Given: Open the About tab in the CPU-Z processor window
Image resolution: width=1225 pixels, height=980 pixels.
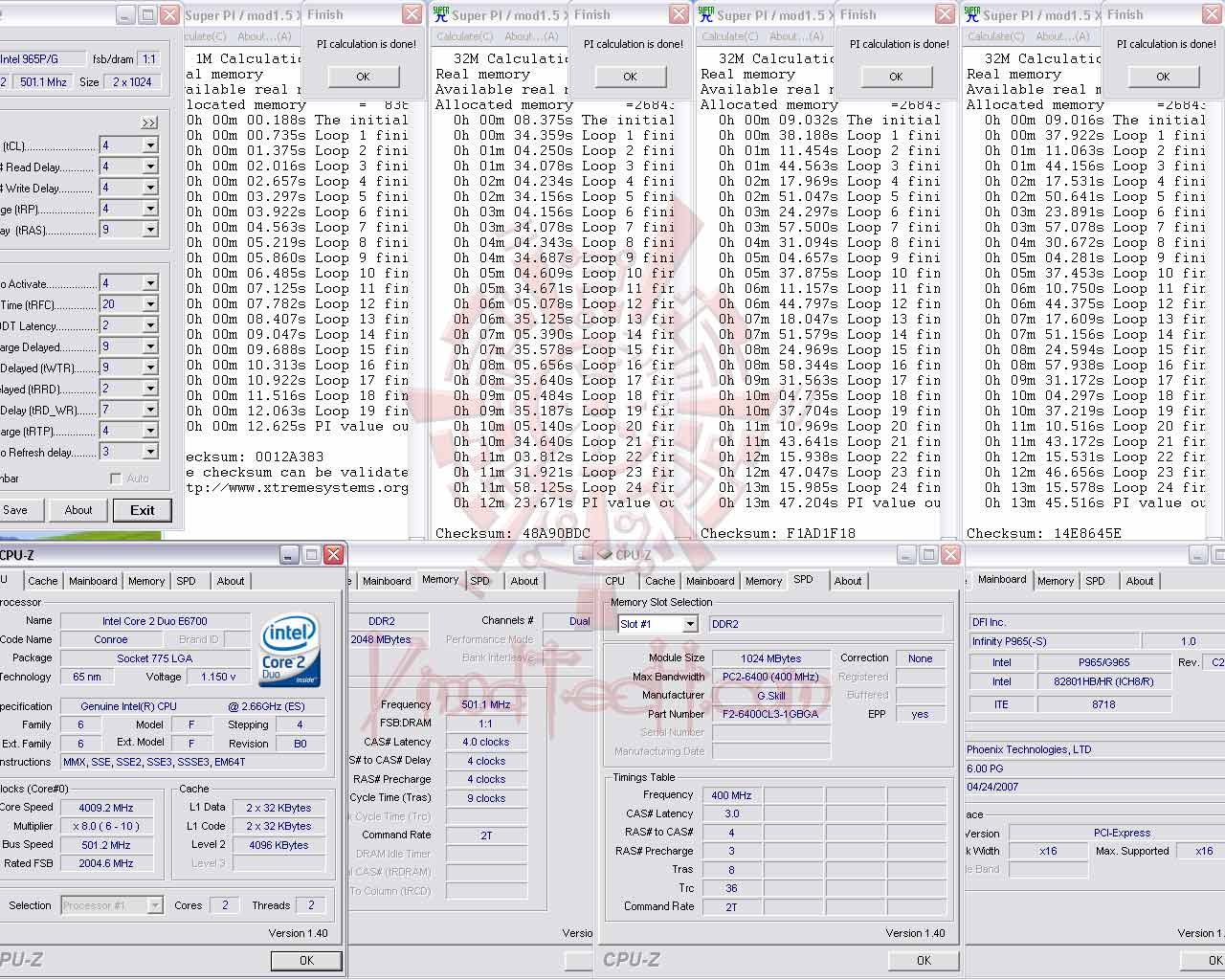Looking at the screenshot, I should (231, 581).
